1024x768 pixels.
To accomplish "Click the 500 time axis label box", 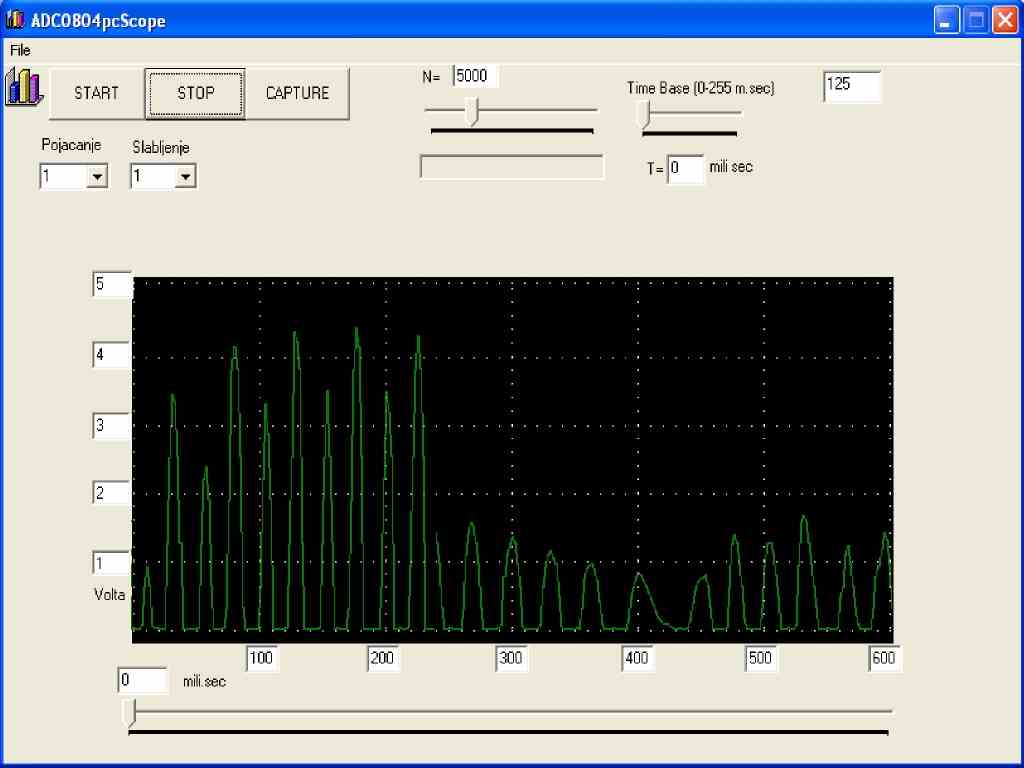I will (761, 658).
